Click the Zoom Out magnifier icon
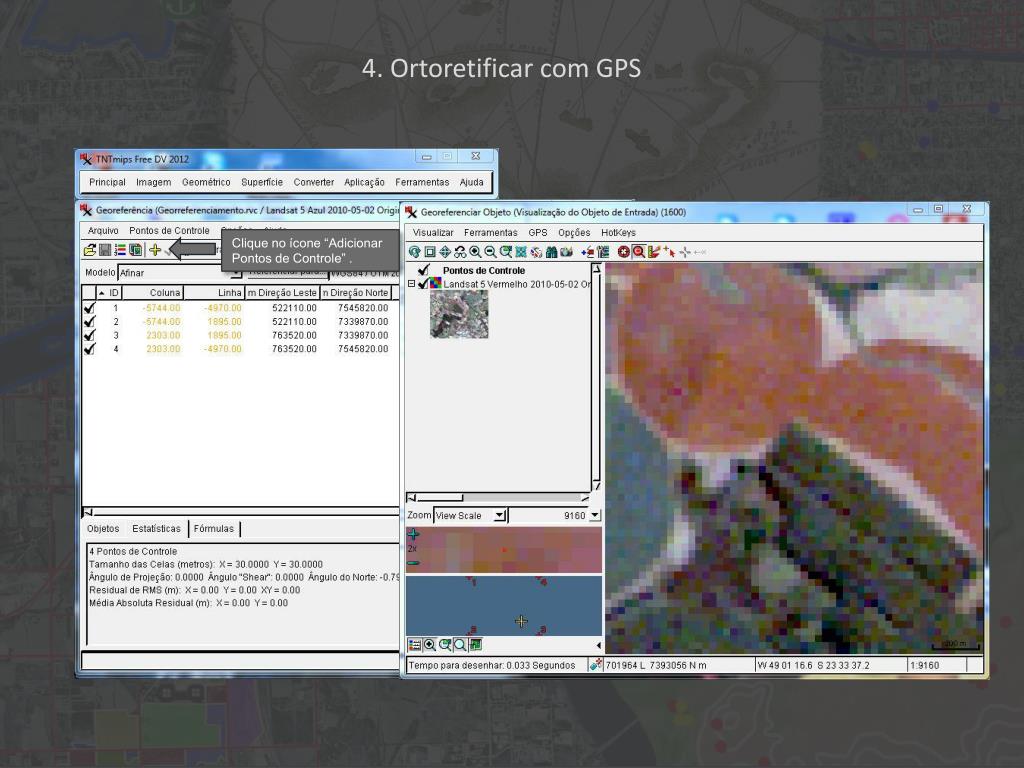This screenshot has height=768, width=1024. click(x=490, y=252)
